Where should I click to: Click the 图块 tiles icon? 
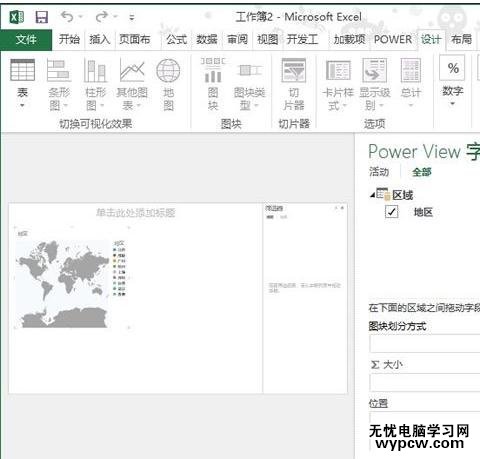[213, 84]
